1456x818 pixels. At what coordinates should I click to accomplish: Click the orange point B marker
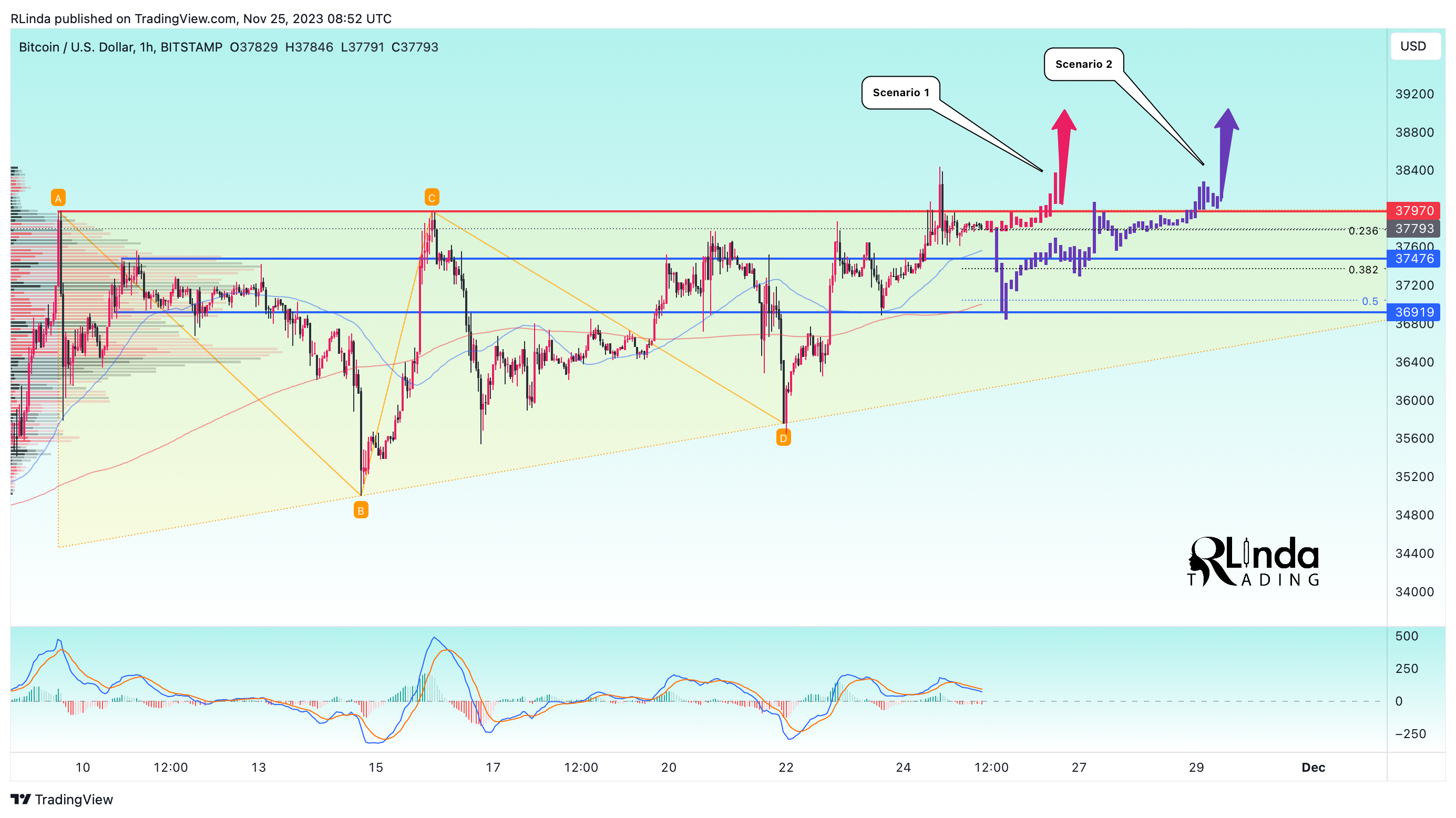coord(361,510)
